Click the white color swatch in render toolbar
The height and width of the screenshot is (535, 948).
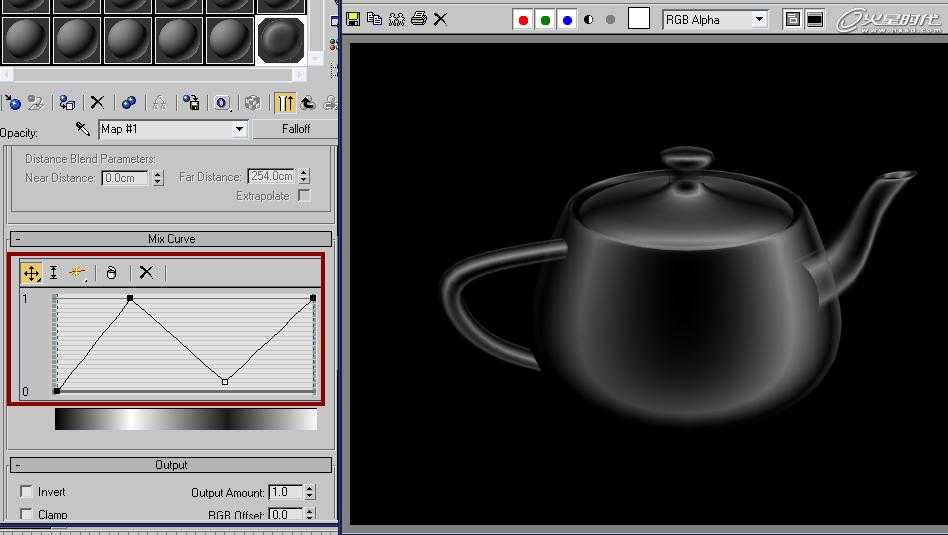[x=639, y=19]
